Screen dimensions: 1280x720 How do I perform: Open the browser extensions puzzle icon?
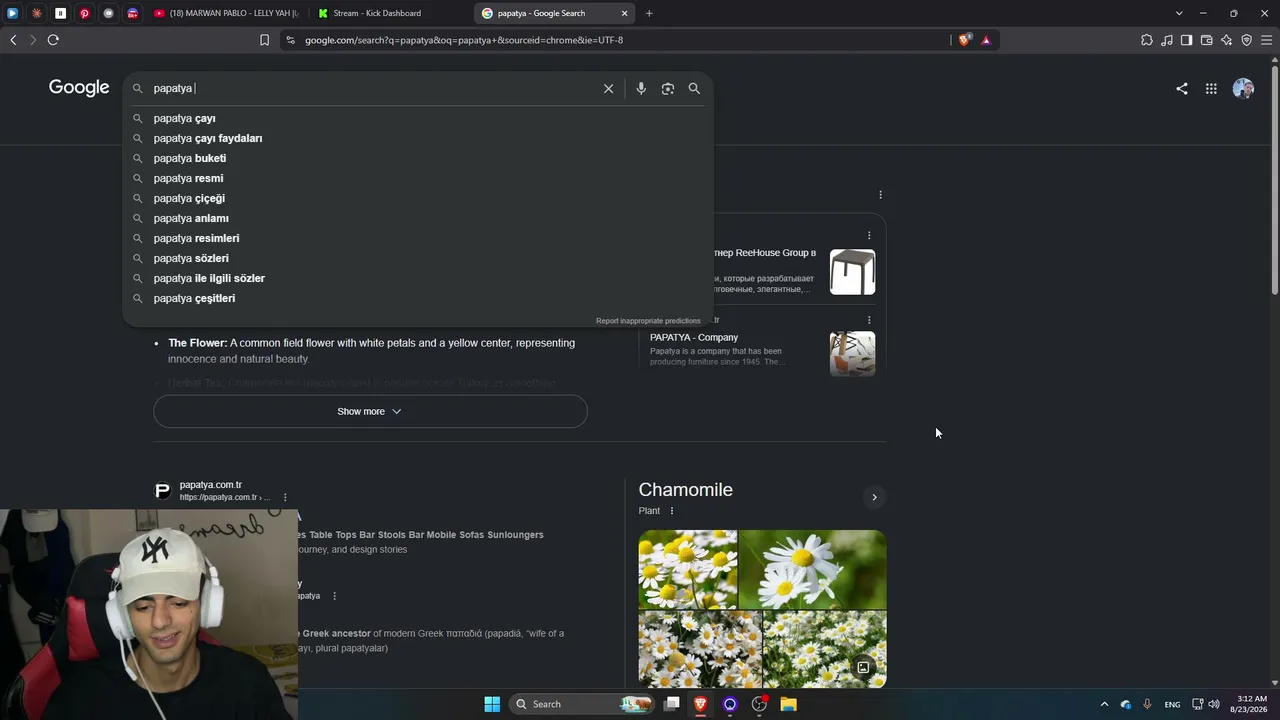(x=1147, y=40)
